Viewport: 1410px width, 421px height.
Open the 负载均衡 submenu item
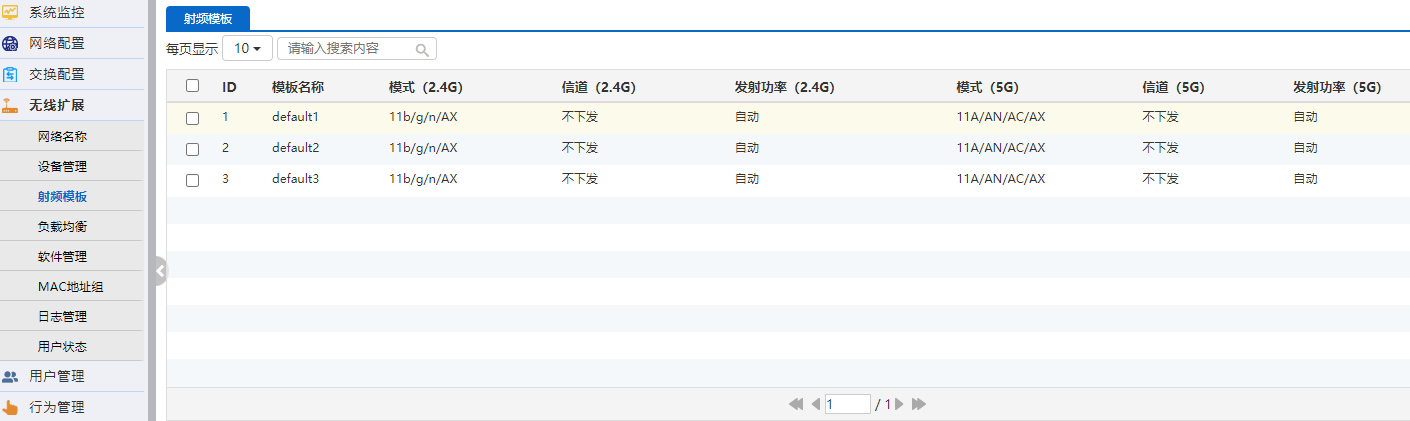[62, 226]
